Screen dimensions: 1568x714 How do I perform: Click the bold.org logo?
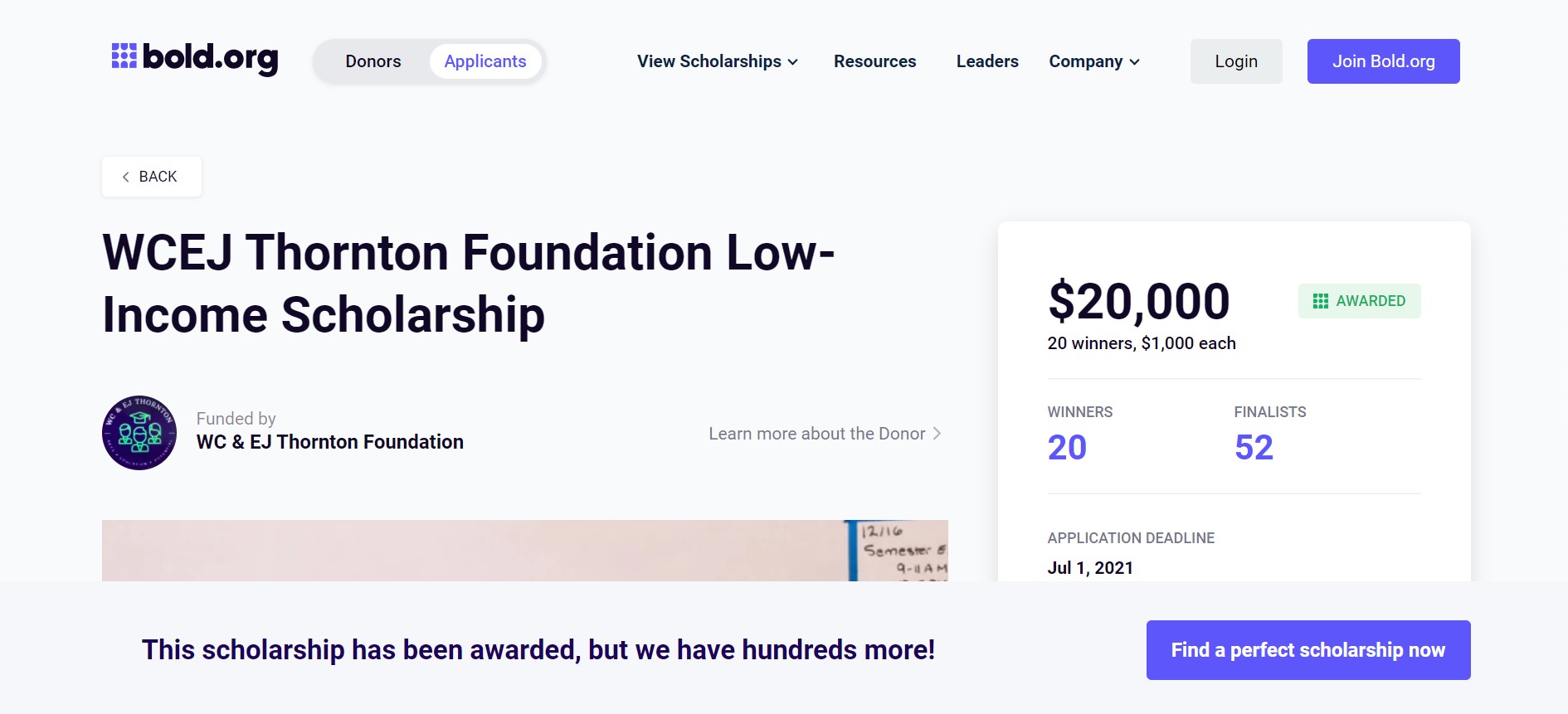(195, 59)
